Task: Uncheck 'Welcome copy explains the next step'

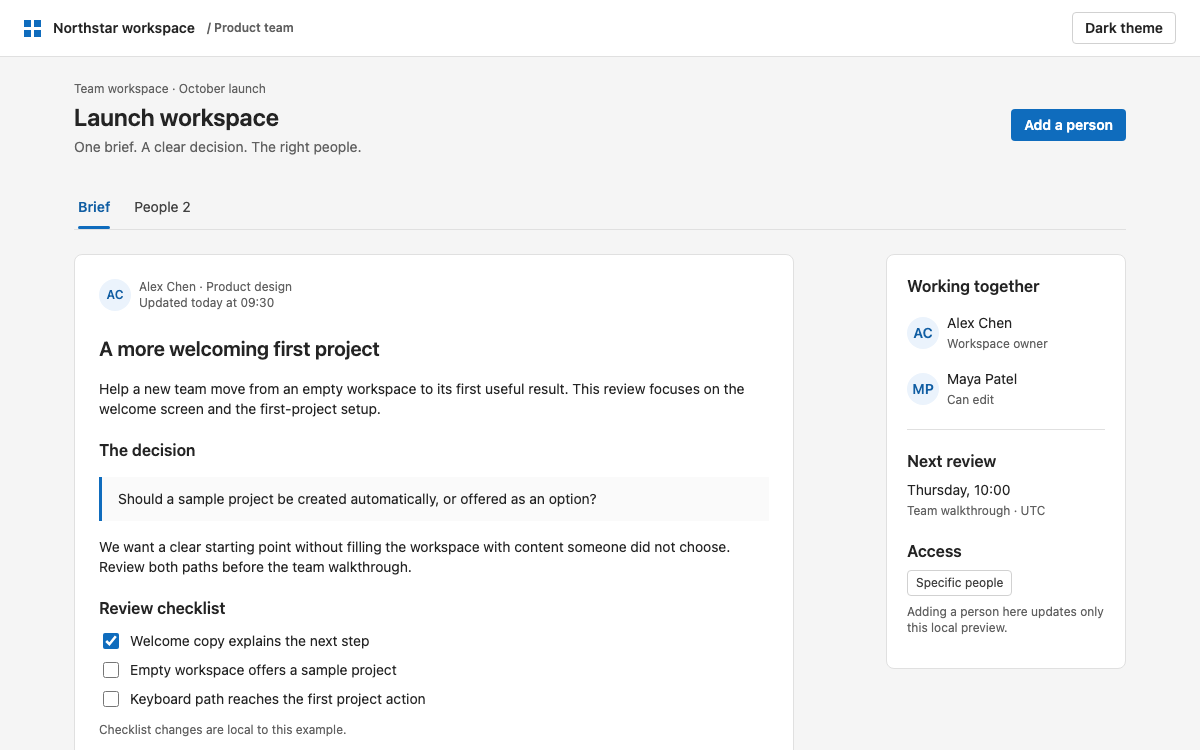Action: (111, 641)
